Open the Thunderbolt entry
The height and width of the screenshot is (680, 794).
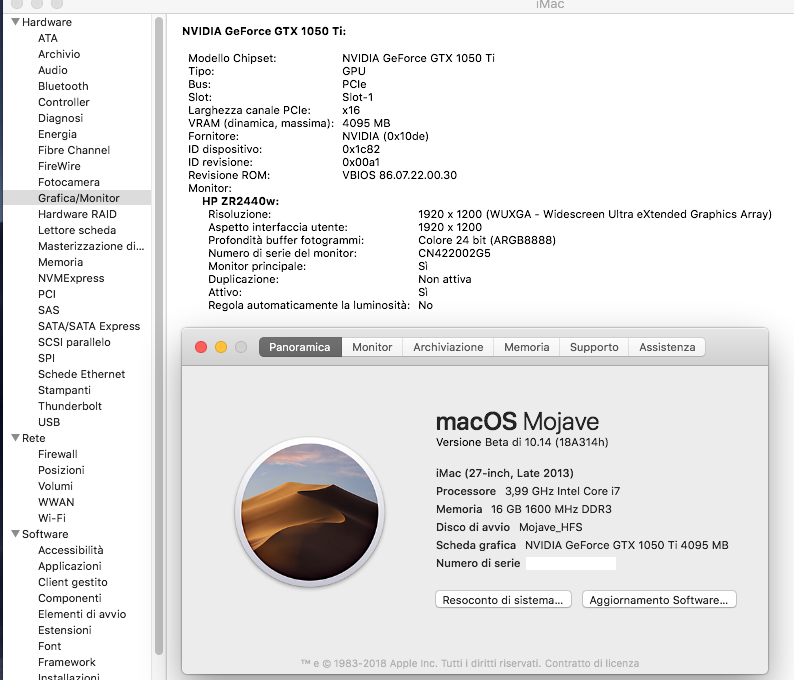[69, 406]
